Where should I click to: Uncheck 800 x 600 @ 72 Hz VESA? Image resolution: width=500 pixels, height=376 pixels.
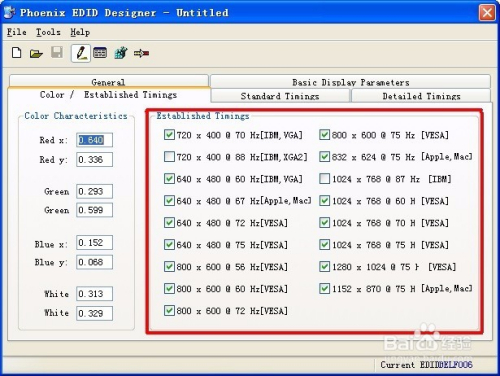[x=169, y=311]
